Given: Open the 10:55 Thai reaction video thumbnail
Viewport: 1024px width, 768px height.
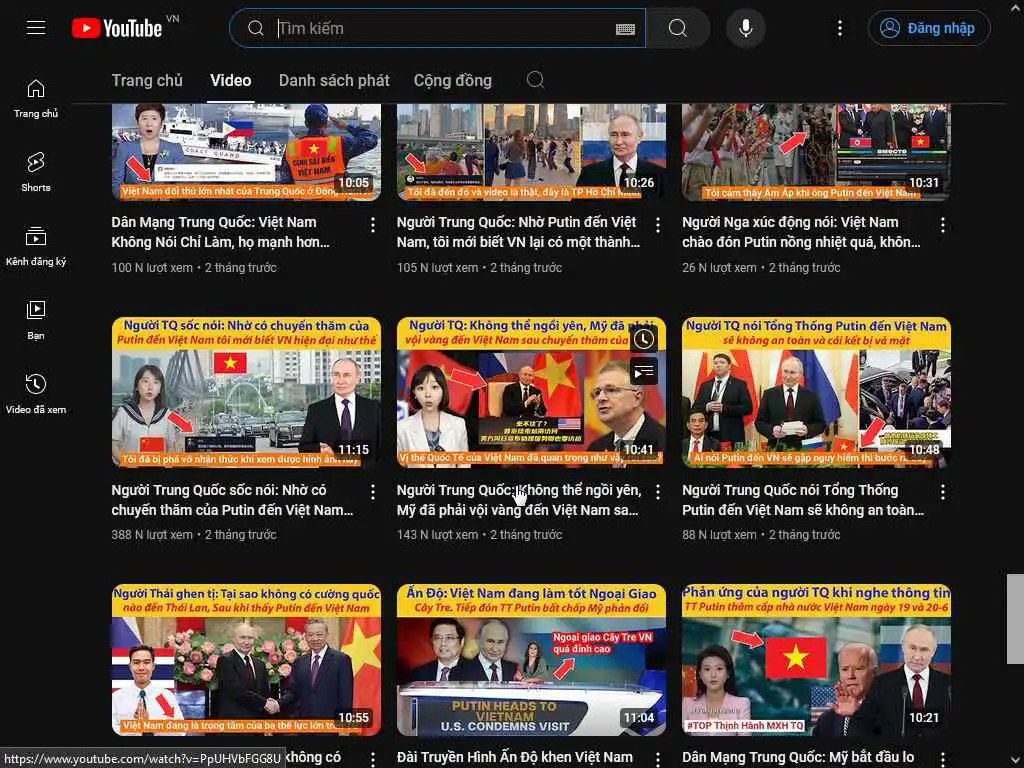Looking at the screenshot, I should (246, 660).
